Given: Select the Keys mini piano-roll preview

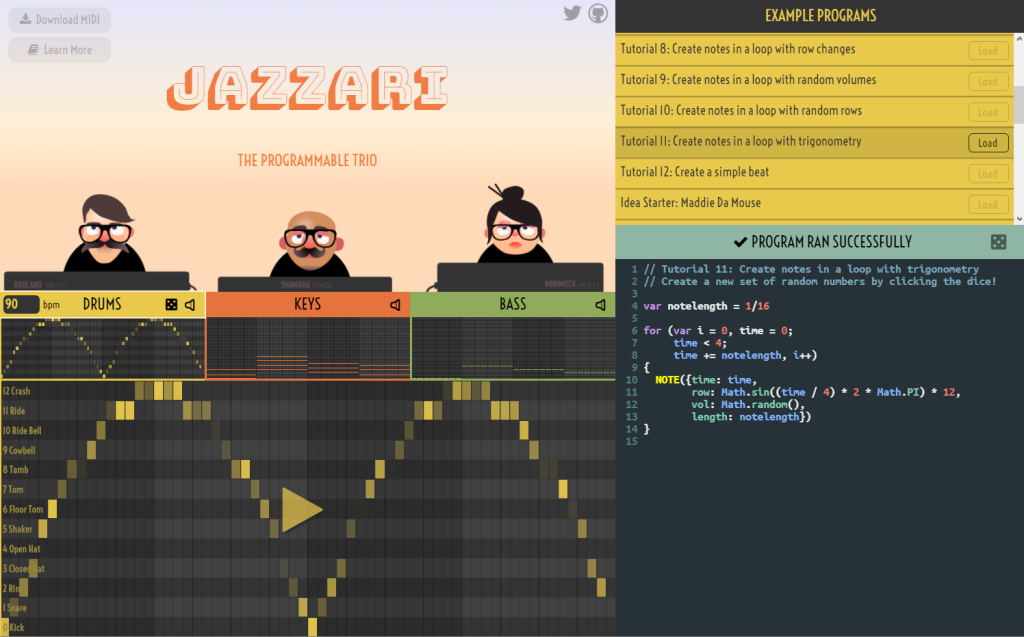Looking at the screenshot, I should point(308,348).
